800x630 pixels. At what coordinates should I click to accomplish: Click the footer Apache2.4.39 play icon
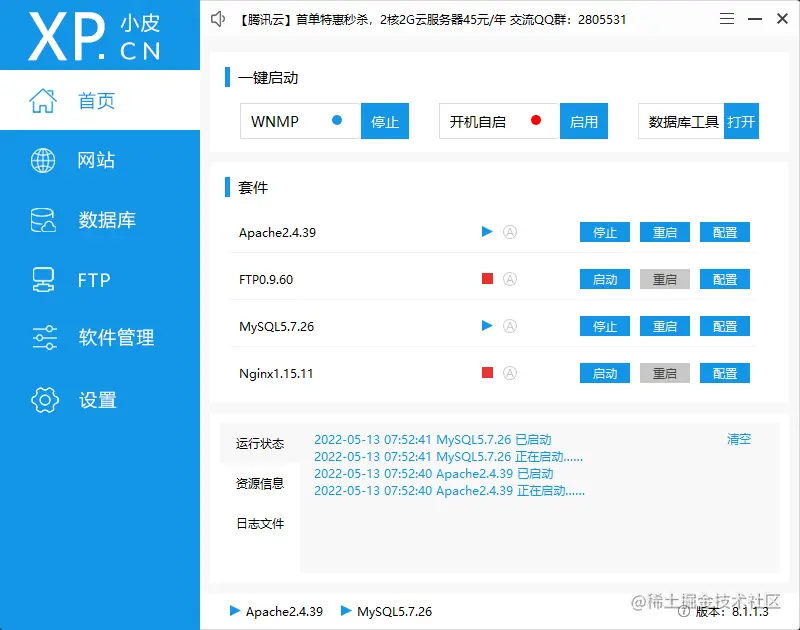(x=235, y=610)
